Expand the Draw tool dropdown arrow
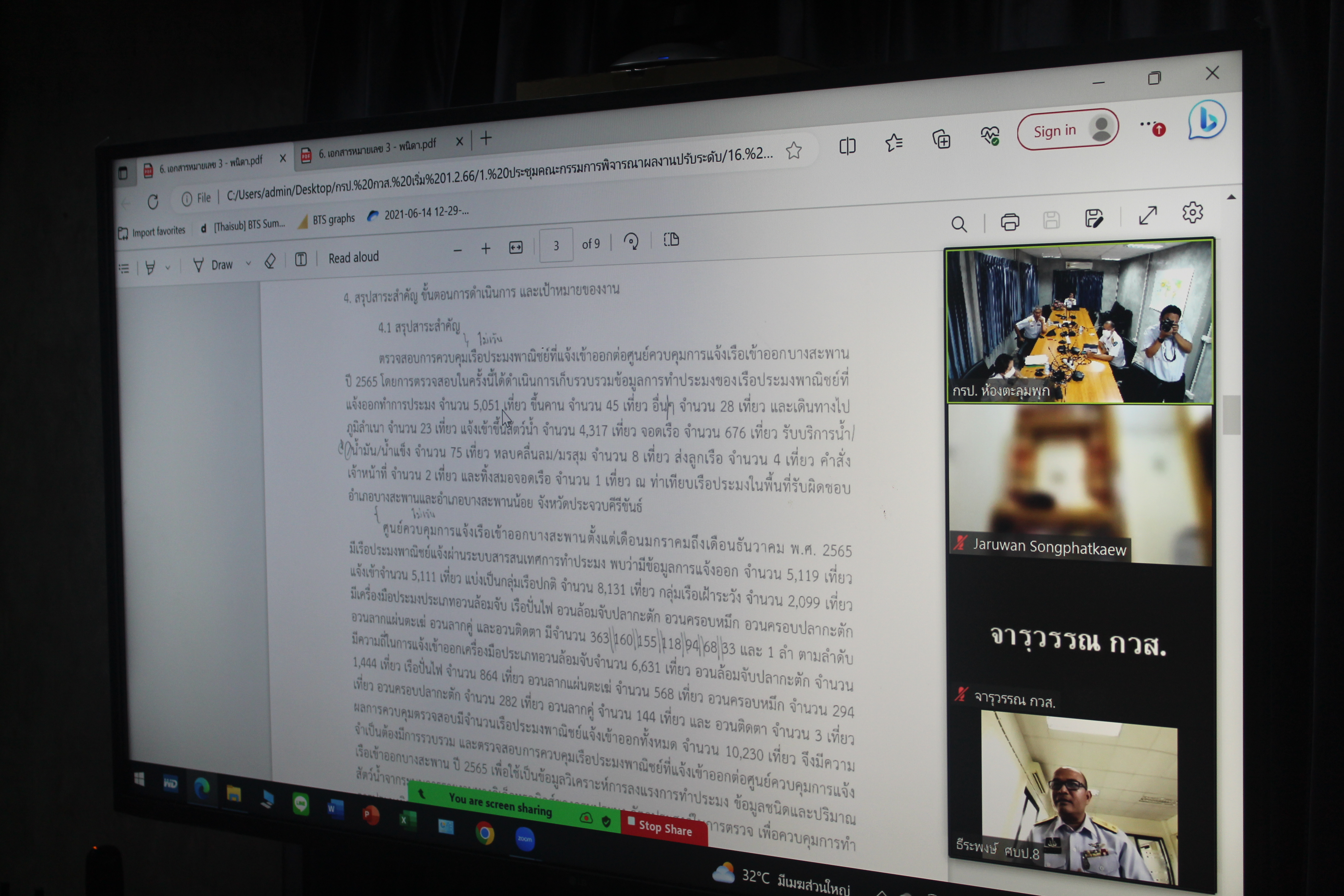Image resolution: width=1344 pixels, height=896 pixels. 249,263
